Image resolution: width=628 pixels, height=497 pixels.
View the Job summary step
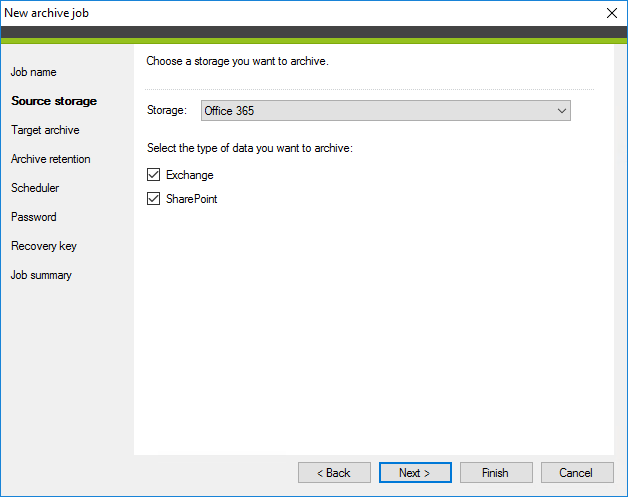41,275
